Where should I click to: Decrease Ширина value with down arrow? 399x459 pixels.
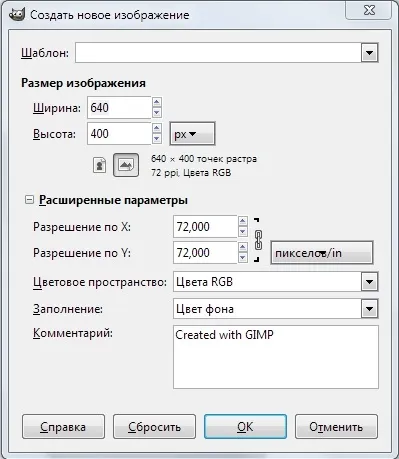pyautogui.click(x=157, y=113)
